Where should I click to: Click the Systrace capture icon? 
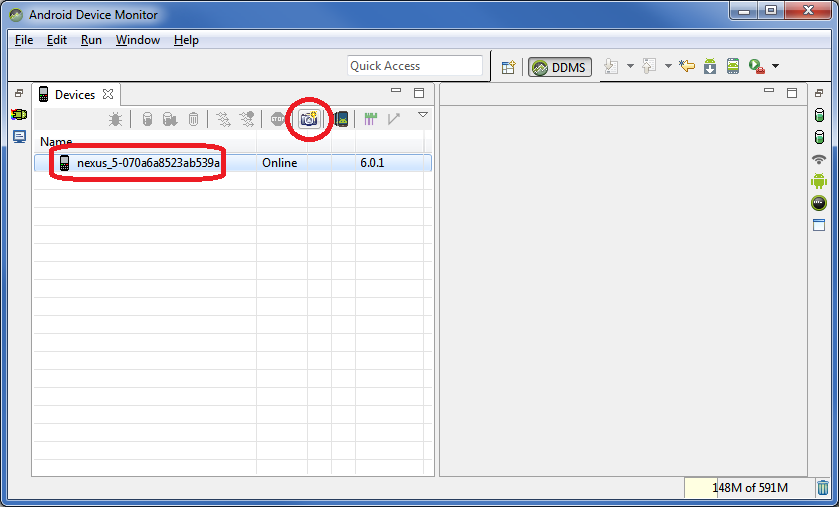coord(370,119)
